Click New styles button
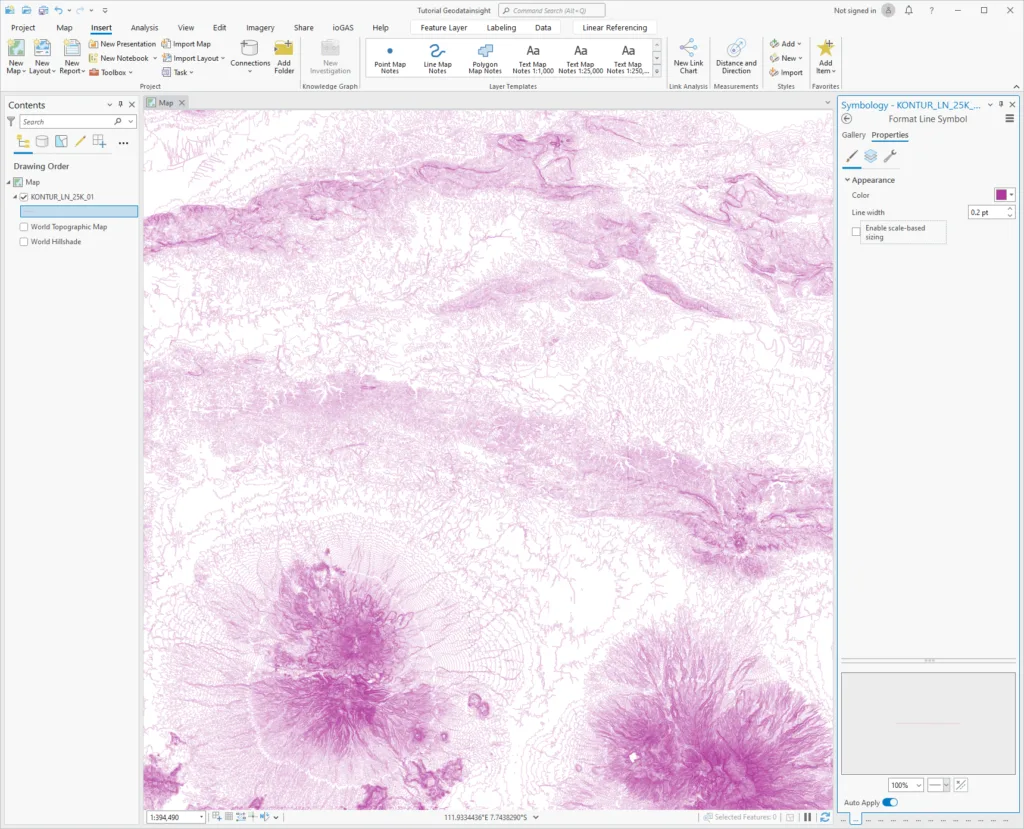1024x829 pixels. [x=786, y=58]
